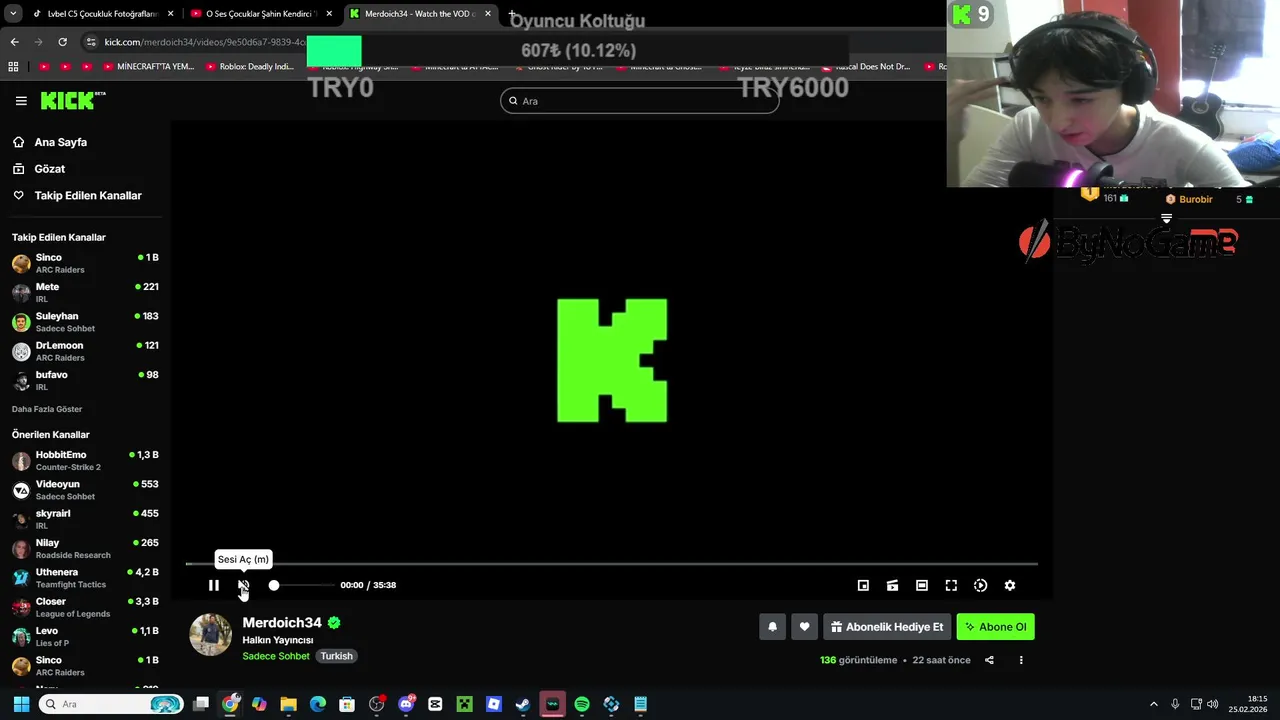Select the Turkish language tag
Image resolution: width=1280 pixels, height=720 pixels.
[336, 656]
